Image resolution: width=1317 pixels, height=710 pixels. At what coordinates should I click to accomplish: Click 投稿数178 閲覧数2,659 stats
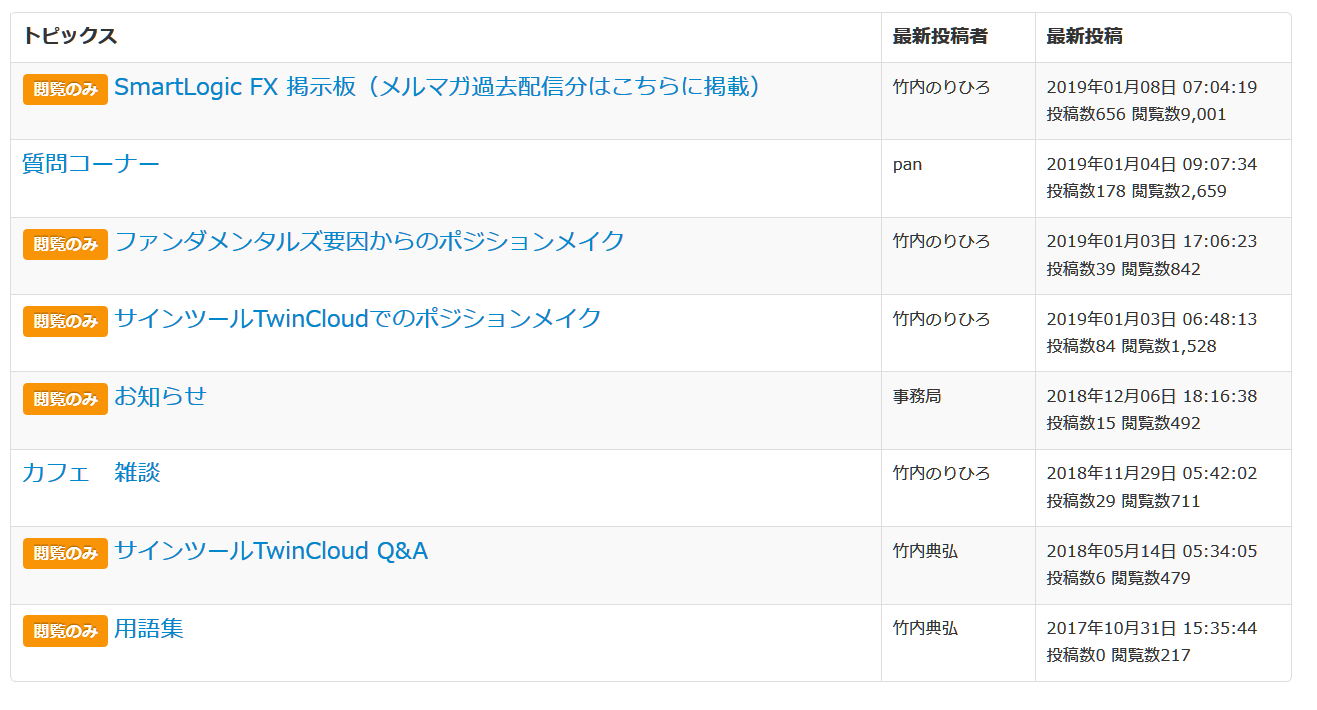pos(1136,191)
